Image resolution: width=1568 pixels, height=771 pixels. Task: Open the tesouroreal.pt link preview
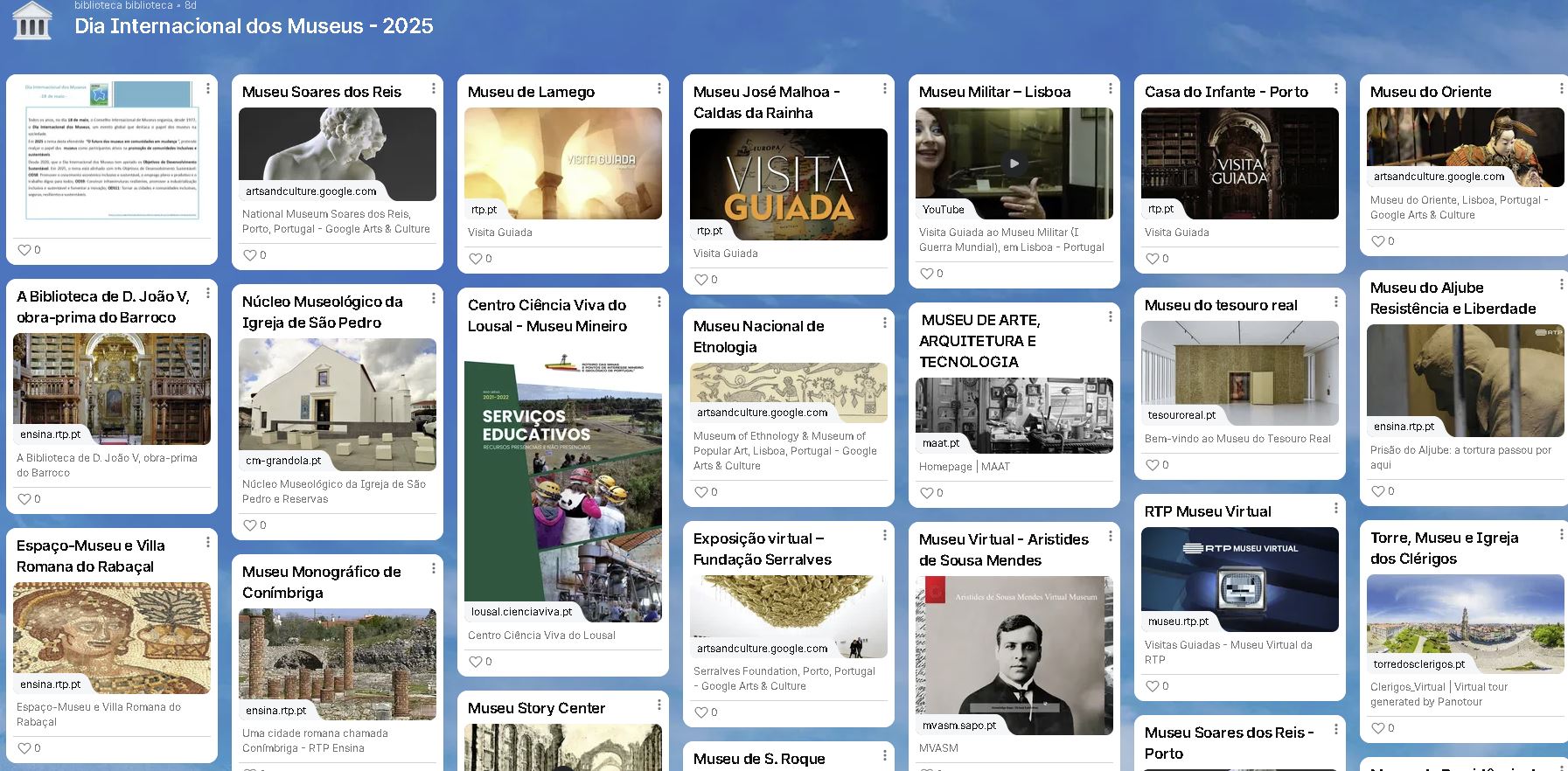pos(1240,373)
